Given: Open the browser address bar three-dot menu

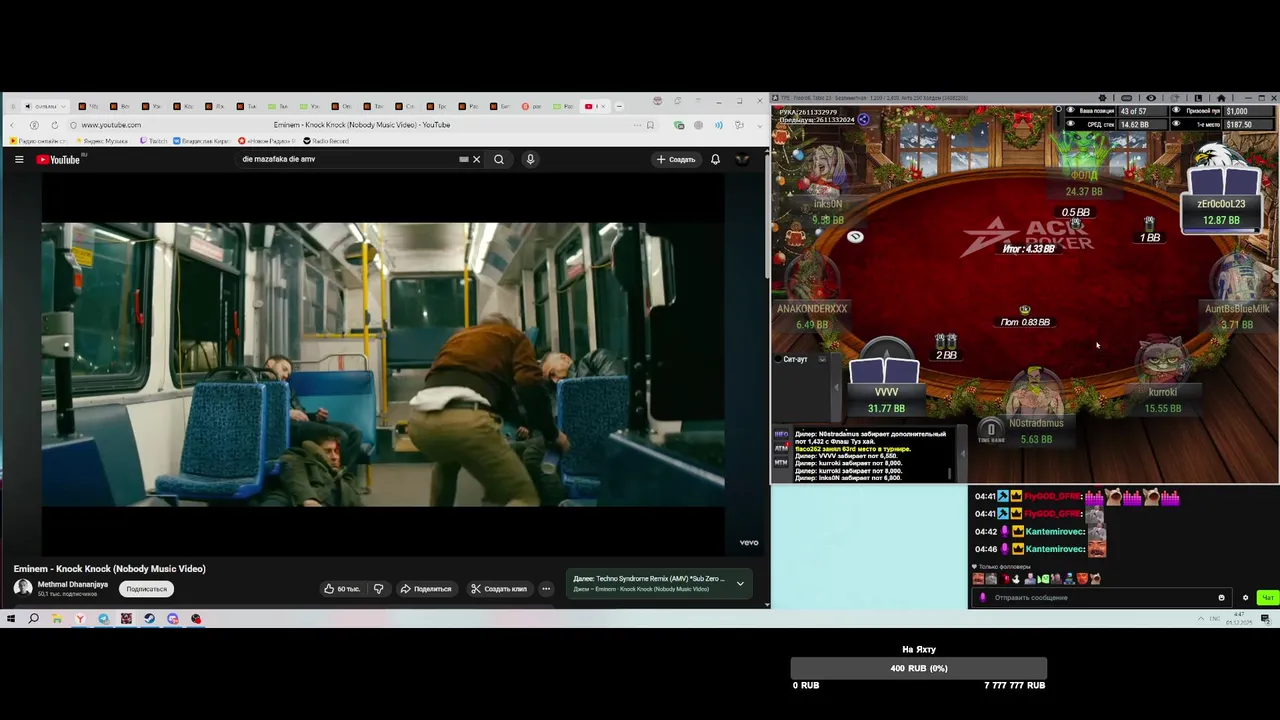Looking at the screenshot, I should (x=636, y=125).
